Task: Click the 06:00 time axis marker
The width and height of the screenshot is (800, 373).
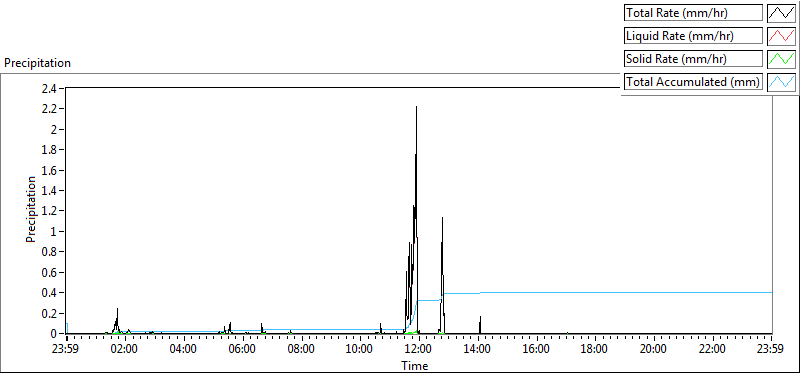Action: click(x=243, y=350)
